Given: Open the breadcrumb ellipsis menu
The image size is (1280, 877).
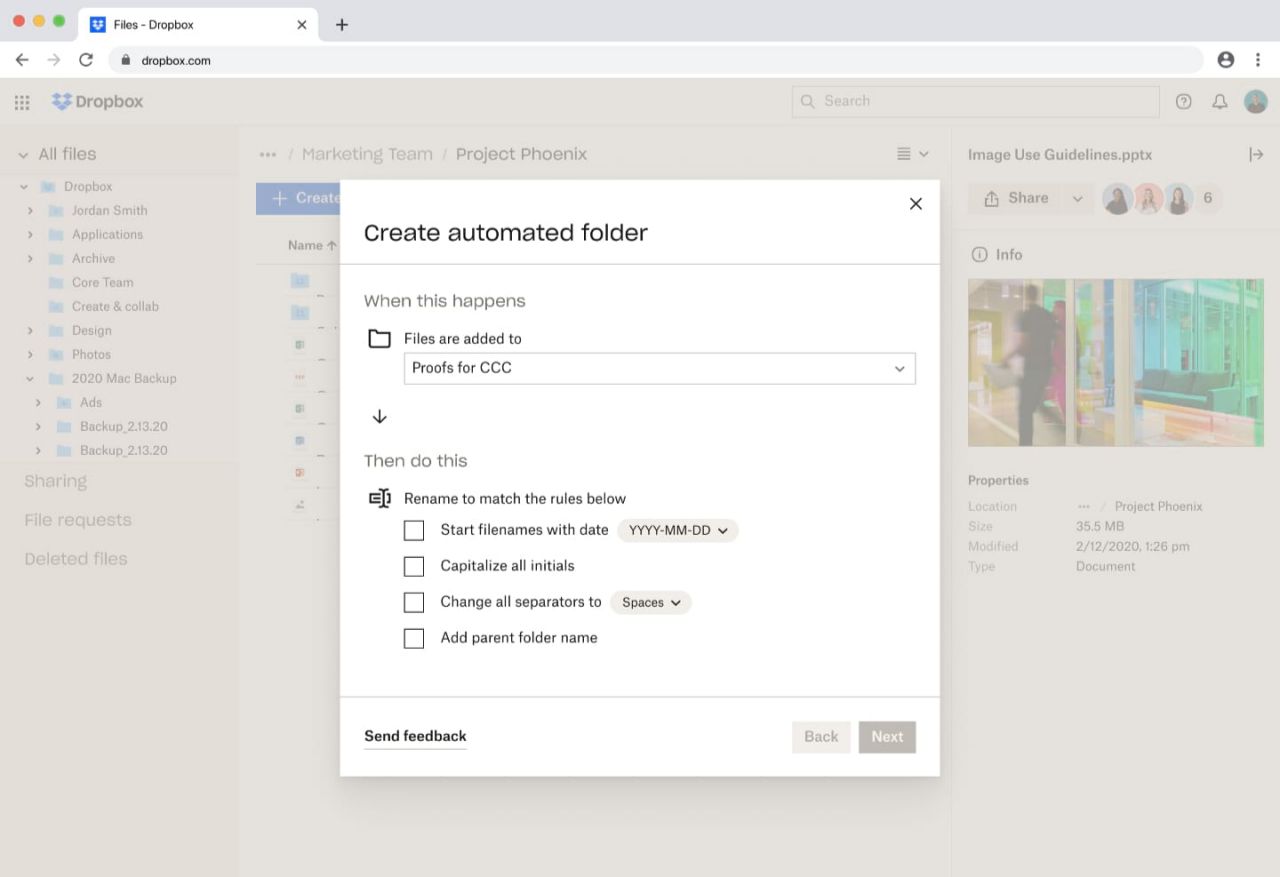Looking at the screenshot, I should 268,154.
